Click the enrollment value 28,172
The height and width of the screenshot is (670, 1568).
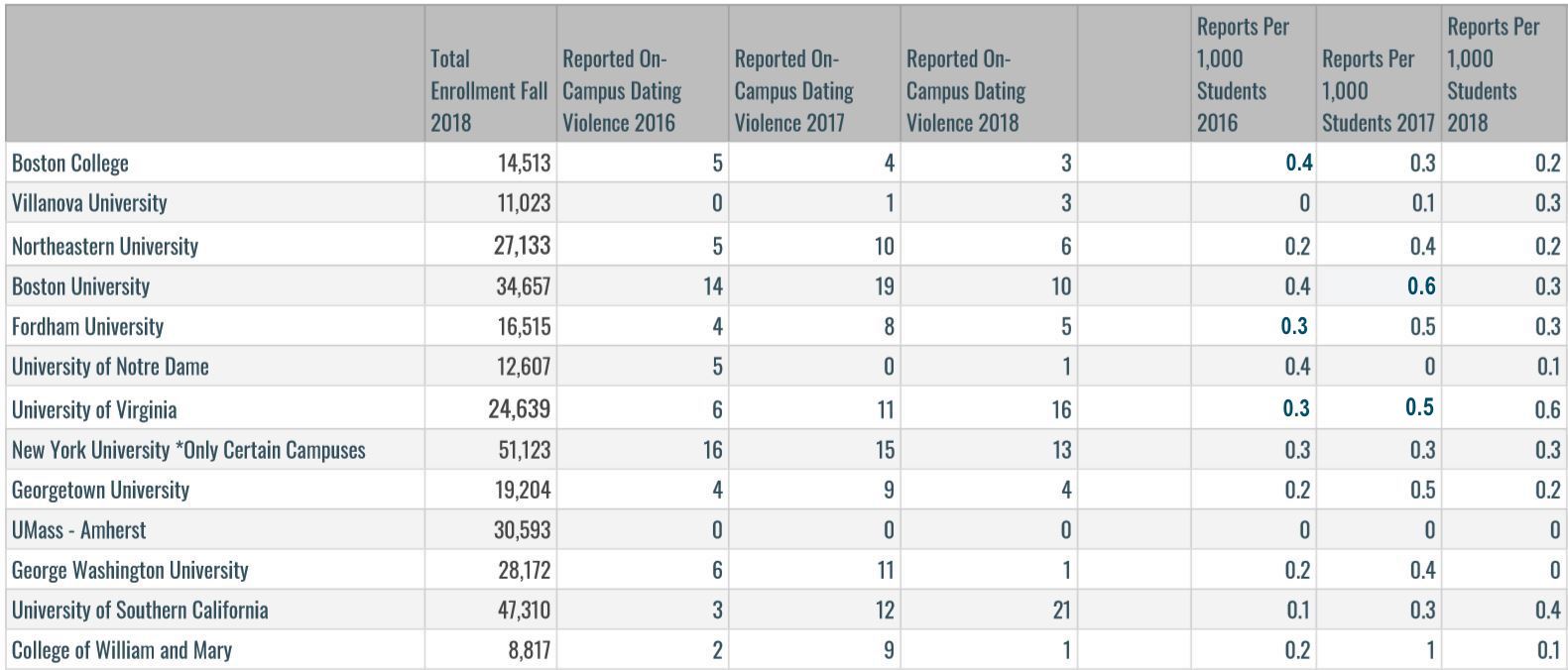[523, 570]
